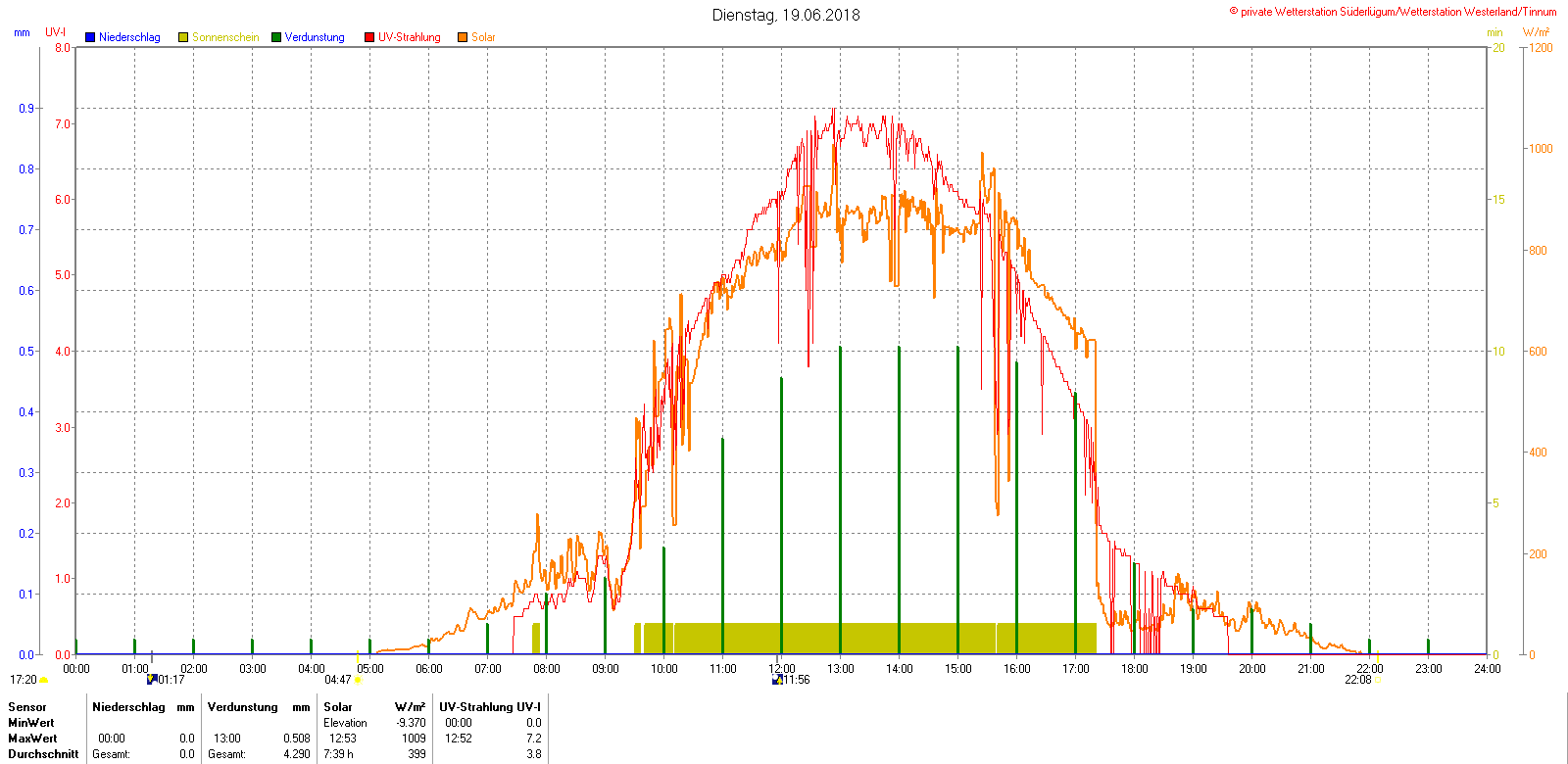Click the 24:00 time axis label
This screenshot has width=1568, height=764.
(x=1488, y=669)
